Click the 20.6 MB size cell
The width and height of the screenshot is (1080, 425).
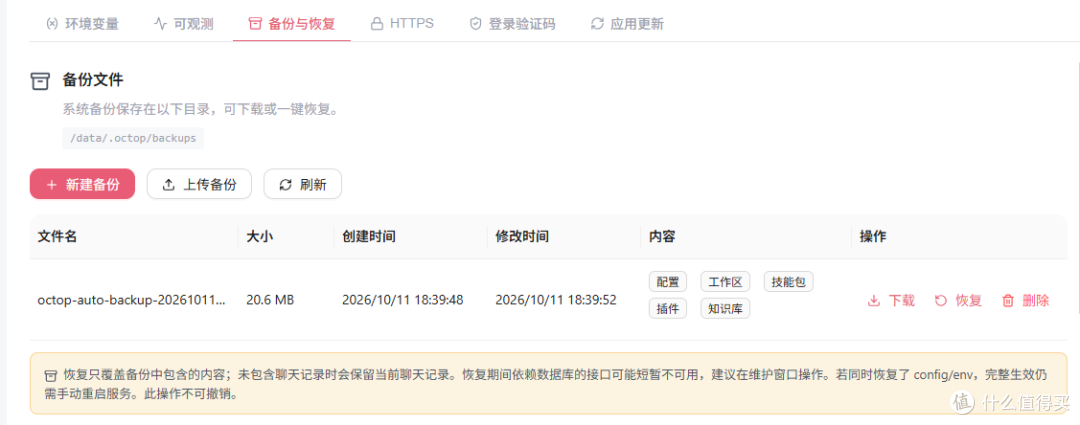click(269, 300)
